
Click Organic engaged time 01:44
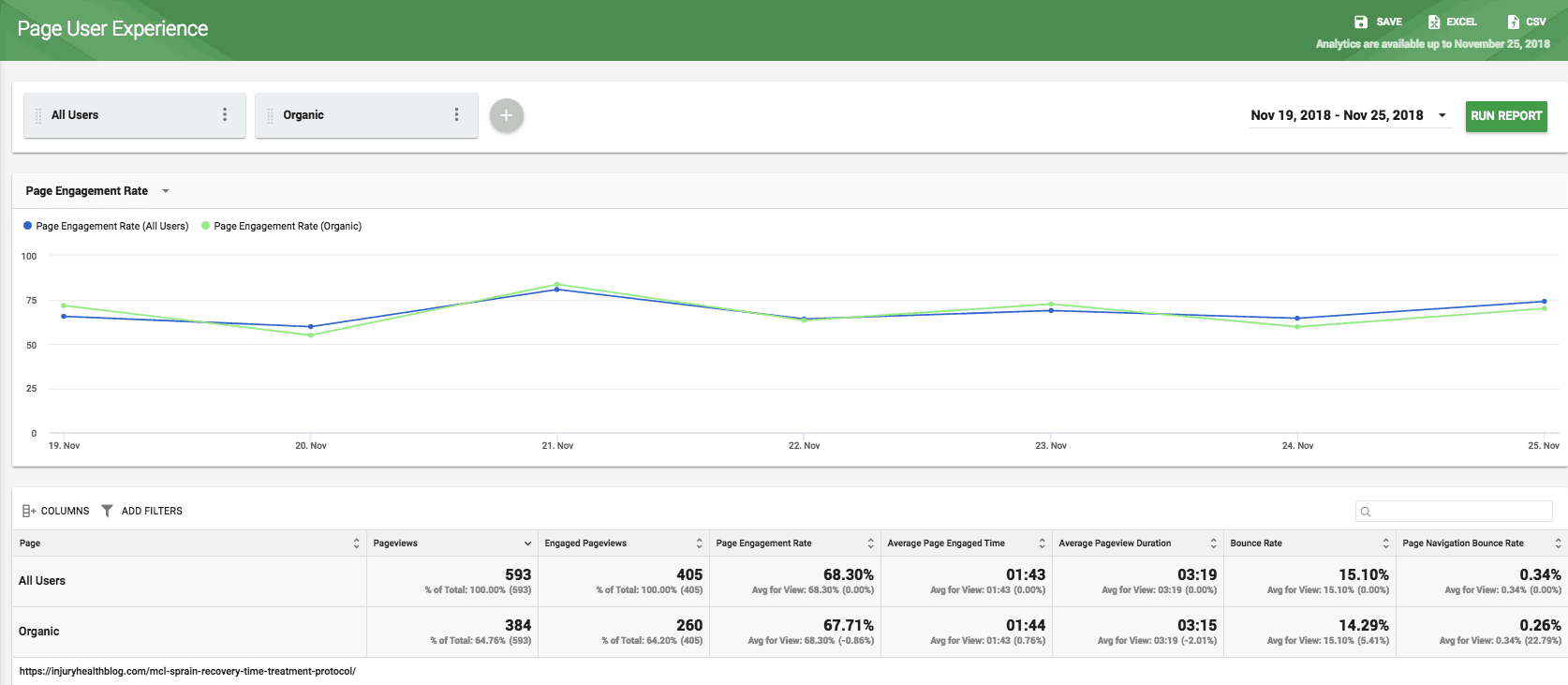1026,625
